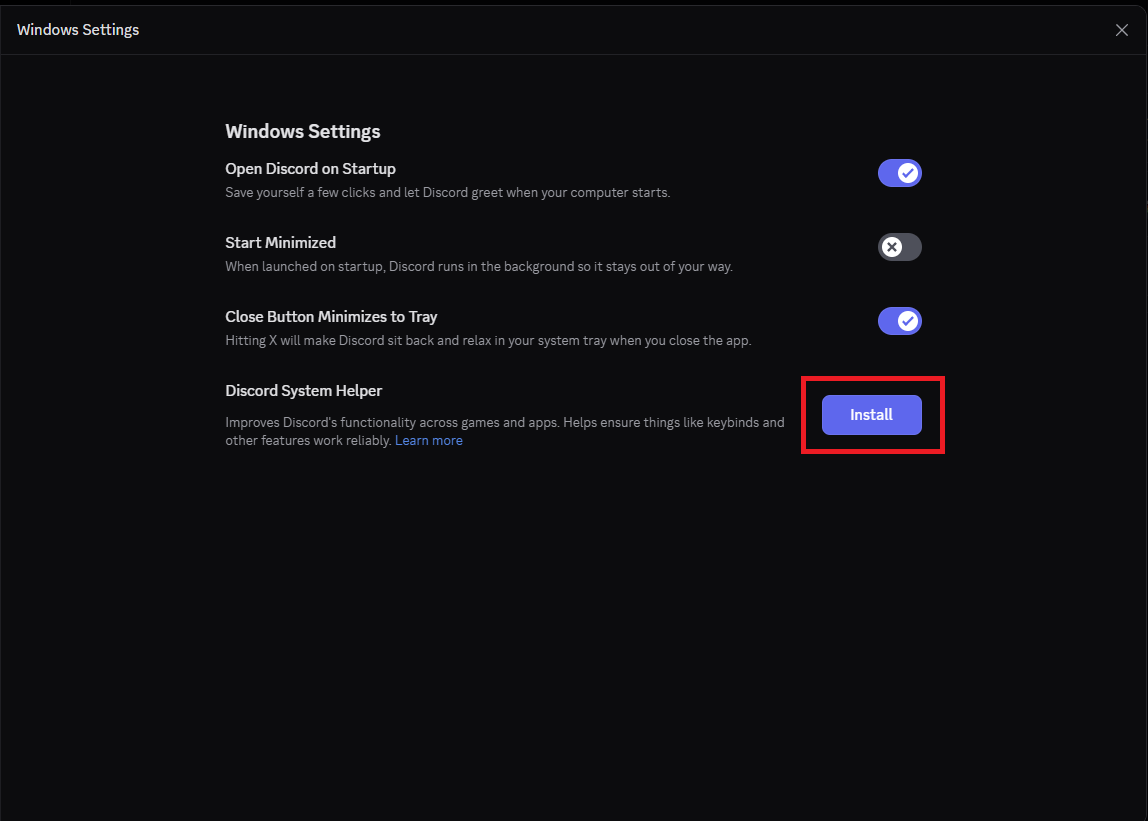1148x821 pixels.
Task: Click the "Hitting X will make Discord" description
Action: 488,340
